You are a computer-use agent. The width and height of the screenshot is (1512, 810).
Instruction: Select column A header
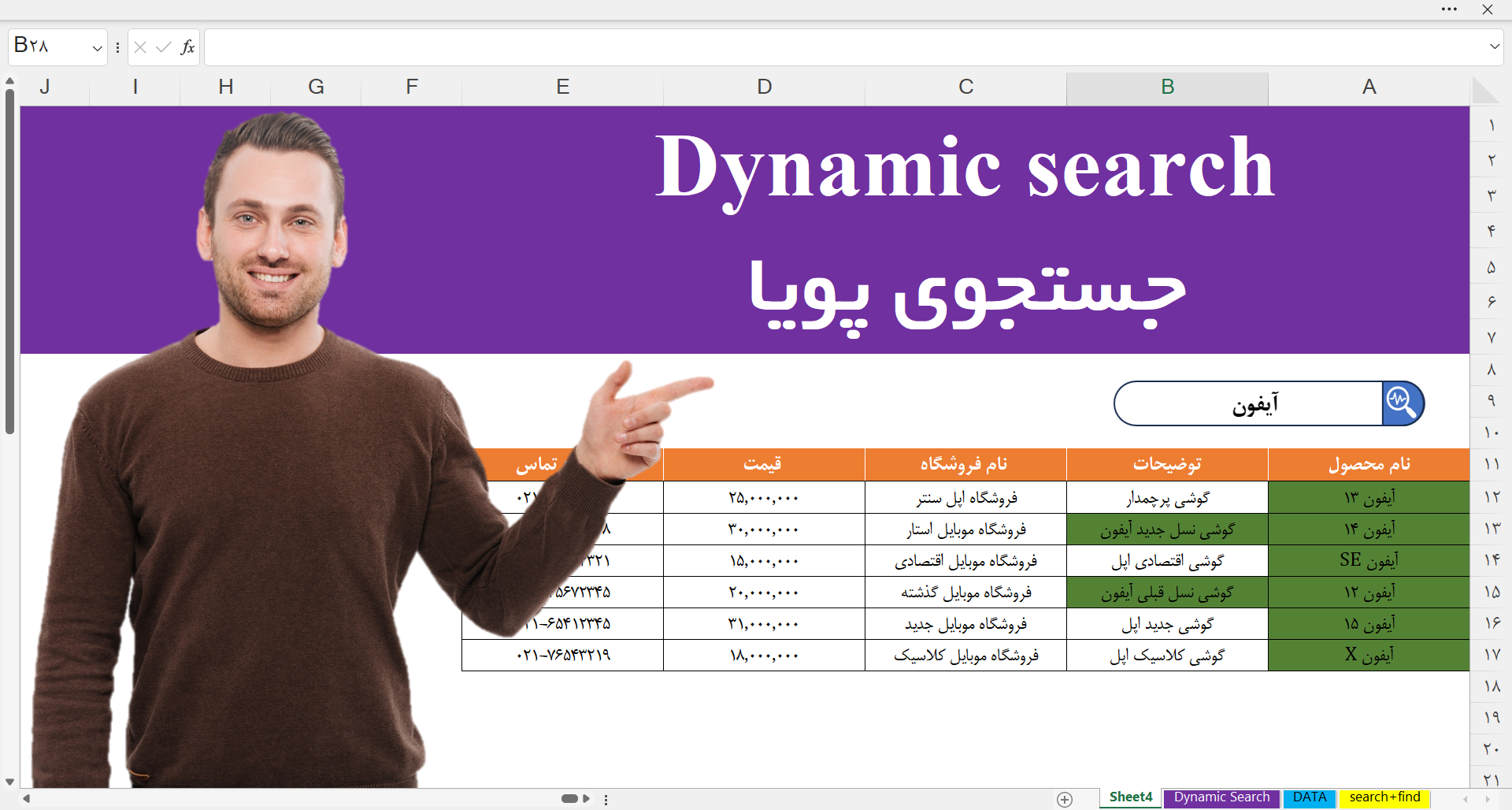[1369, 87]
